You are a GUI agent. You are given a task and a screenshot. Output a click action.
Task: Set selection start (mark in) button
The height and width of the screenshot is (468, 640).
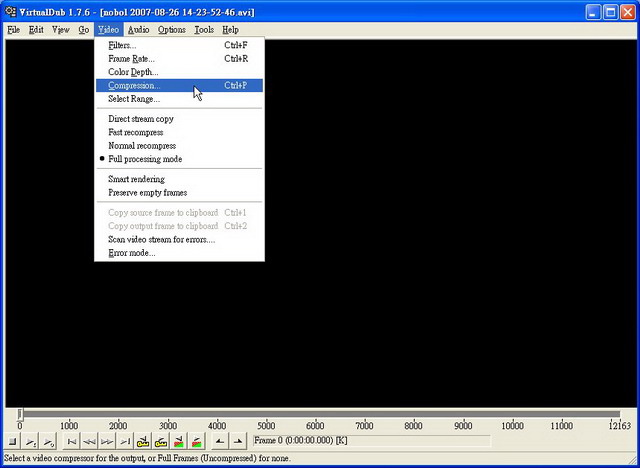point(220,441)
